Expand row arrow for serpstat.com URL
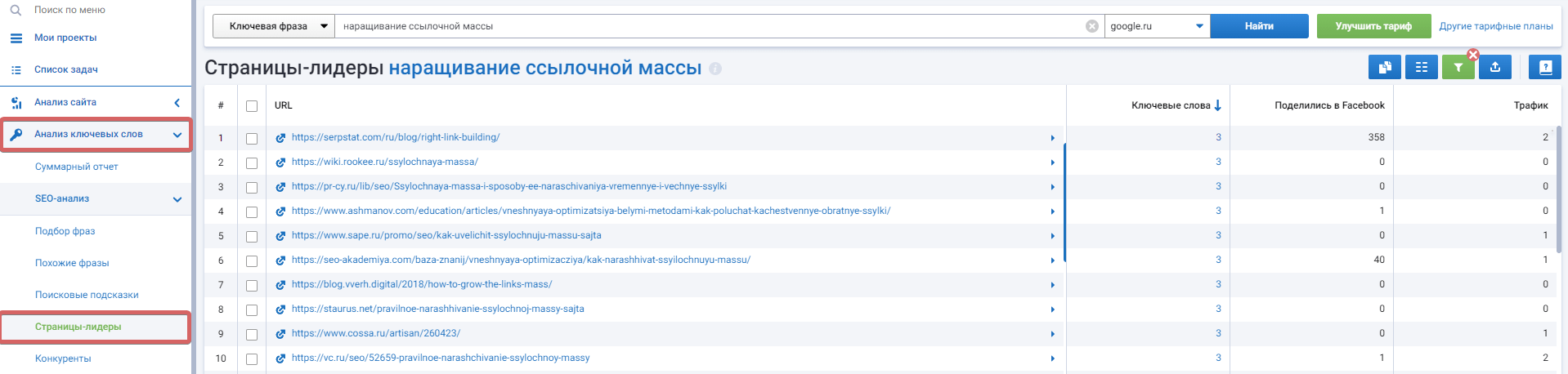Screen dimensions: 1568x374 tap(1053, 138)
